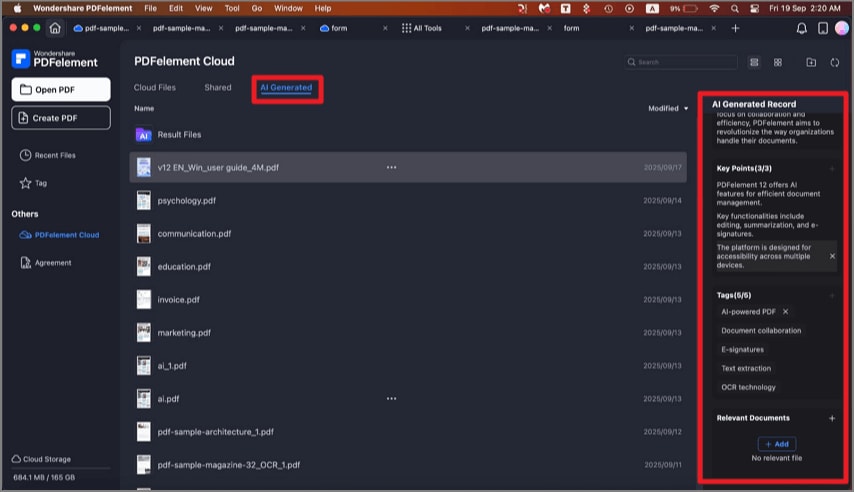Open the user profile avatar

[x=842, y=28]
